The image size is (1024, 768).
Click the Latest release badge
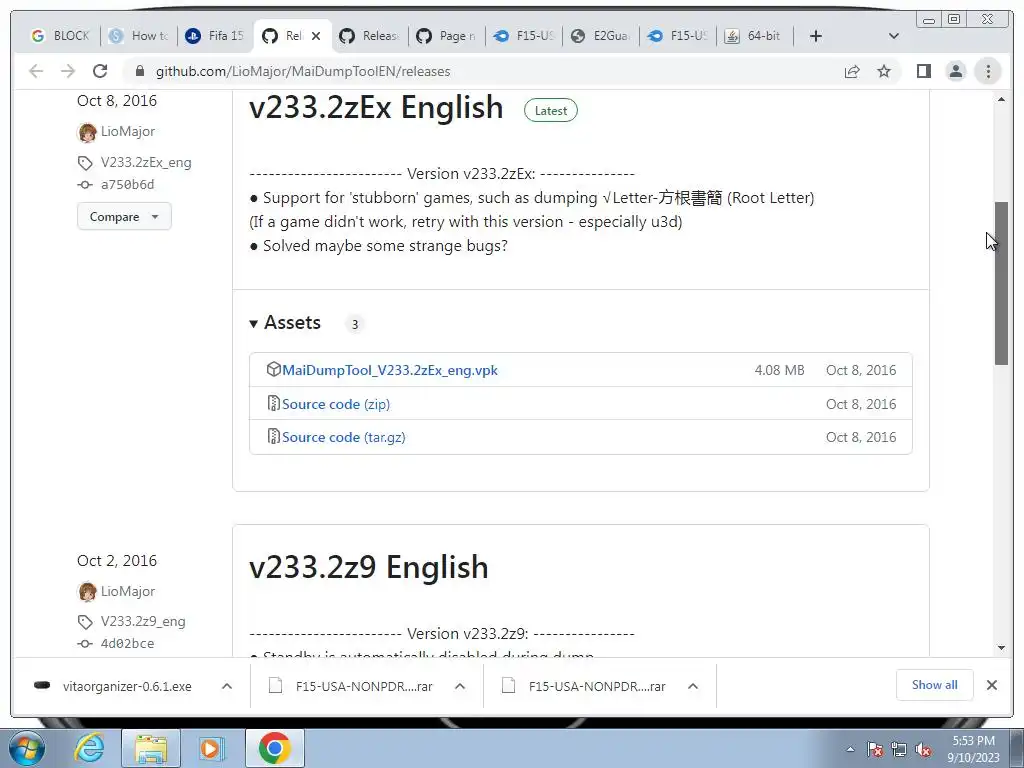551,110
